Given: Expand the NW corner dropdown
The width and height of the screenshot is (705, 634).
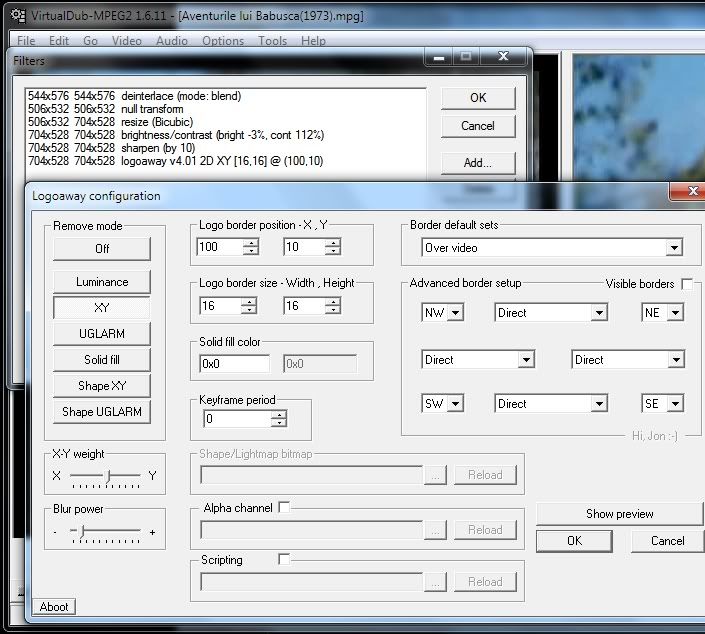Looking at the screenshot, I should pyautogui.click(x=456, y=313).
